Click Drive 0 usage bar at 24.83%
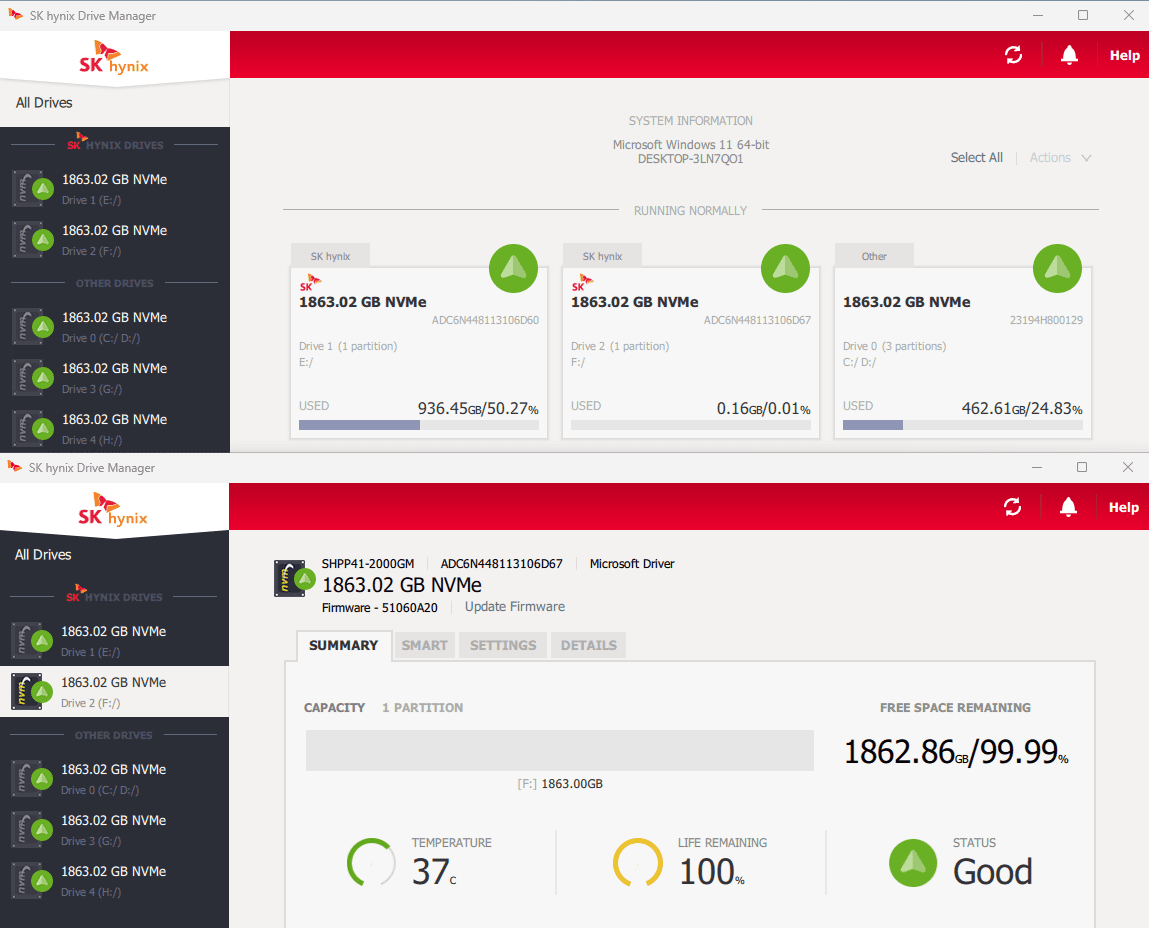This screenshot has width=1149, height=928. coord(963,425)
